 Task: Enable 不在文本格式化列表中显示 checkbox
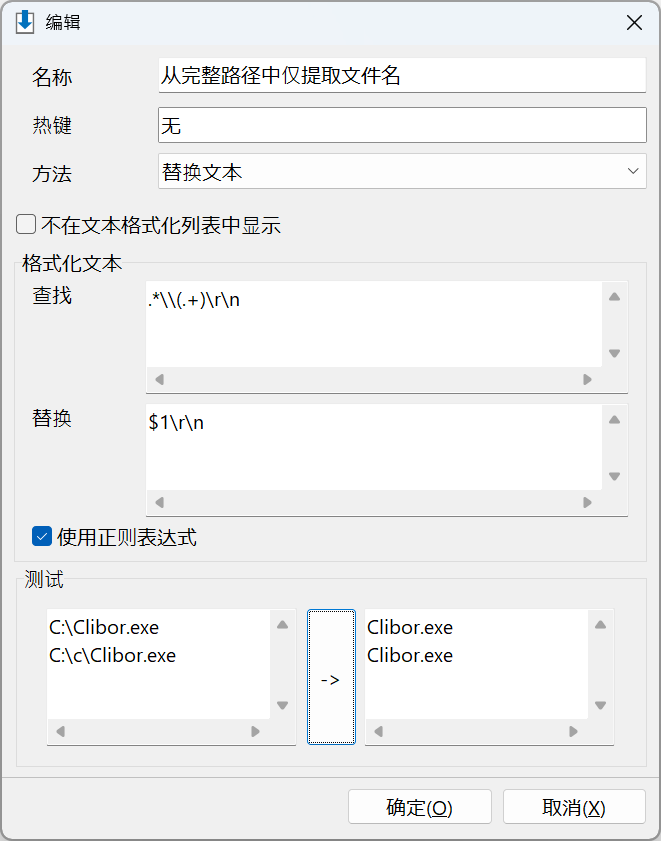coord(26,225)
